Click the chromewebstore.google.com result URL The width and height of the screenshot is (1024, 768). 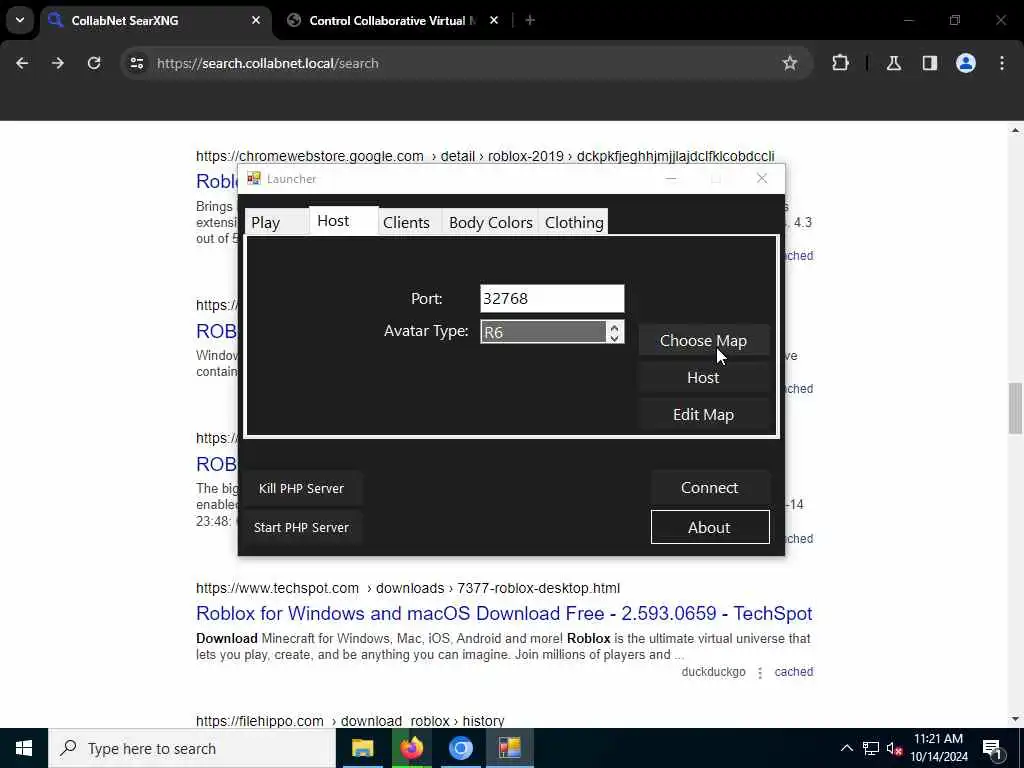click(x=485, y=156)
